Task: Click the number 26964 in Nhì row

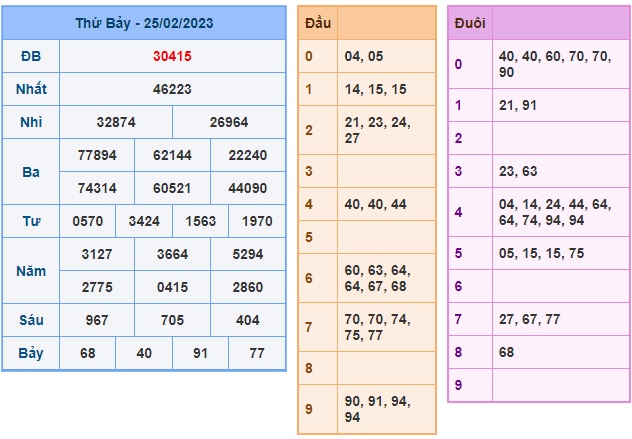Action: pyautogui.click(x=229, y=122)
